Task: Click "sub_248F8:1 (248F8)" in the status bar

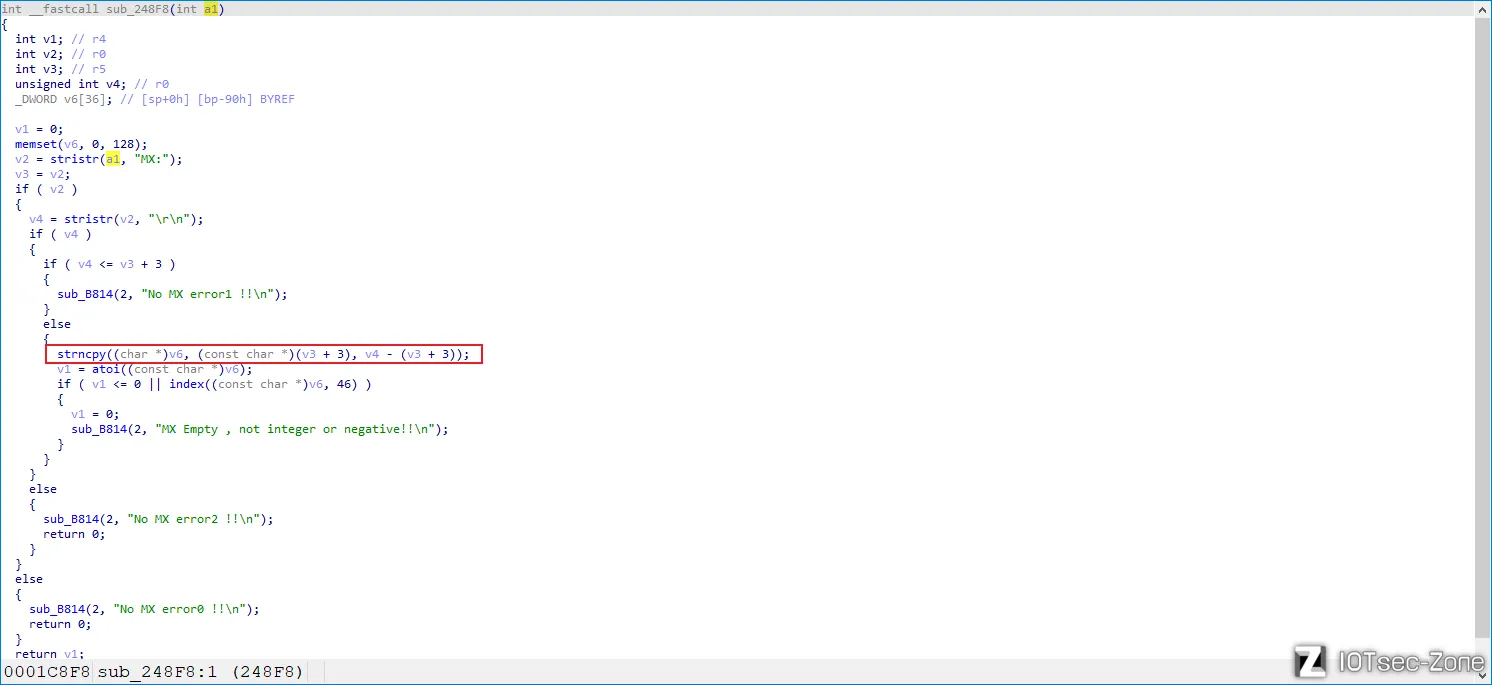Action: click(200, 671)
